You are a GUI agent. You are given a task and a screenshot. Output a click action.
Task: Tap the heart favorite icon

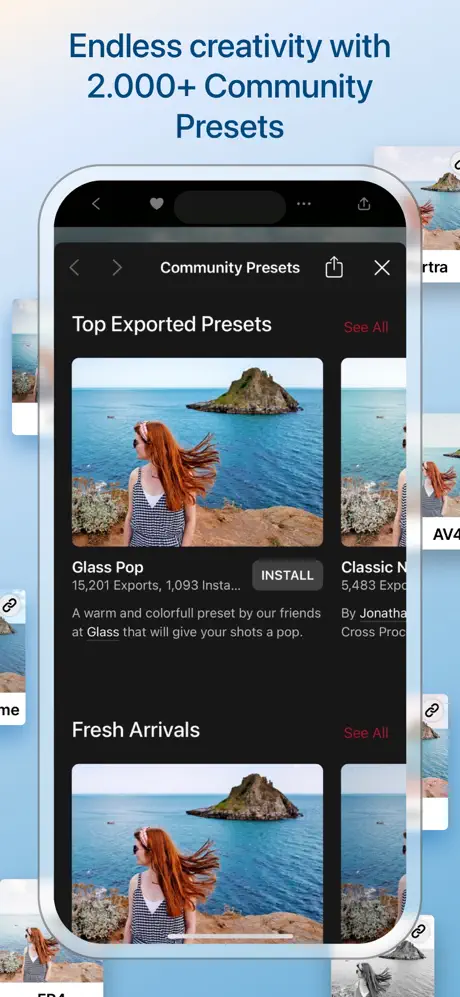pos(157,204)
